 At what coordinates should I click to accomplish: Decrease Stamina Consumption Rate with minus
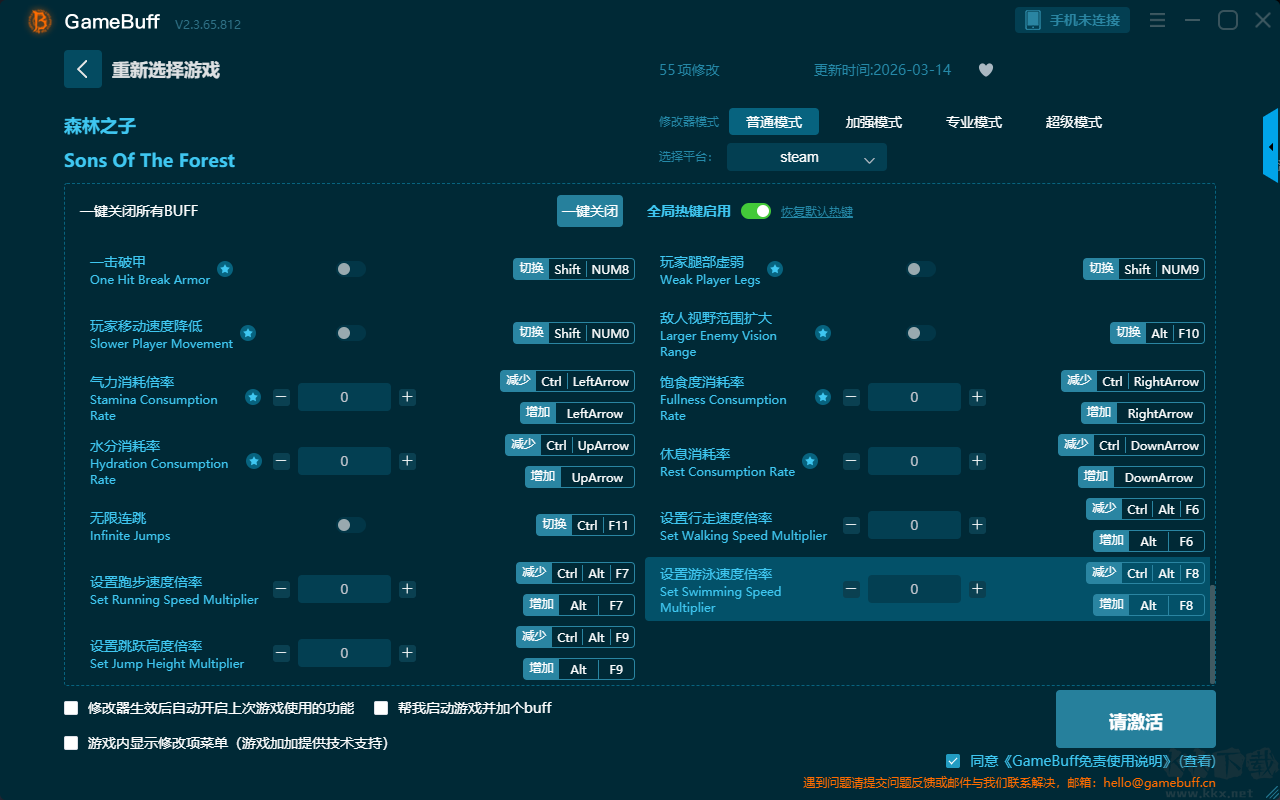(x=281, y=397)
